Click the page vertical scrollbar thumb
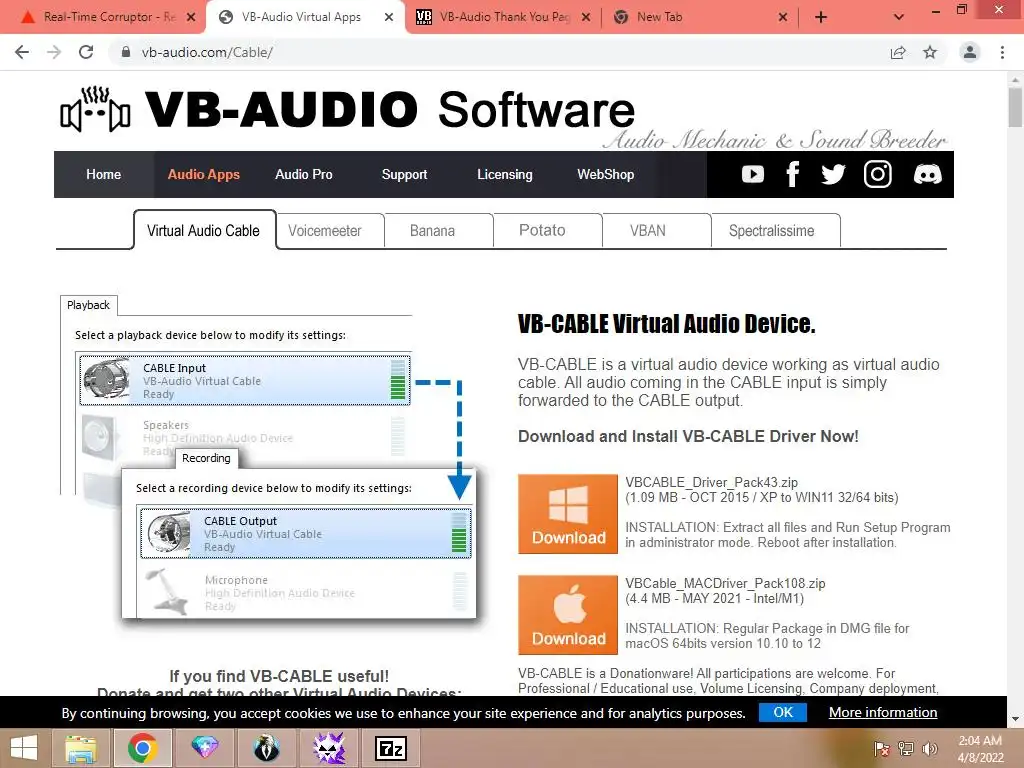 coord(1015,107)
